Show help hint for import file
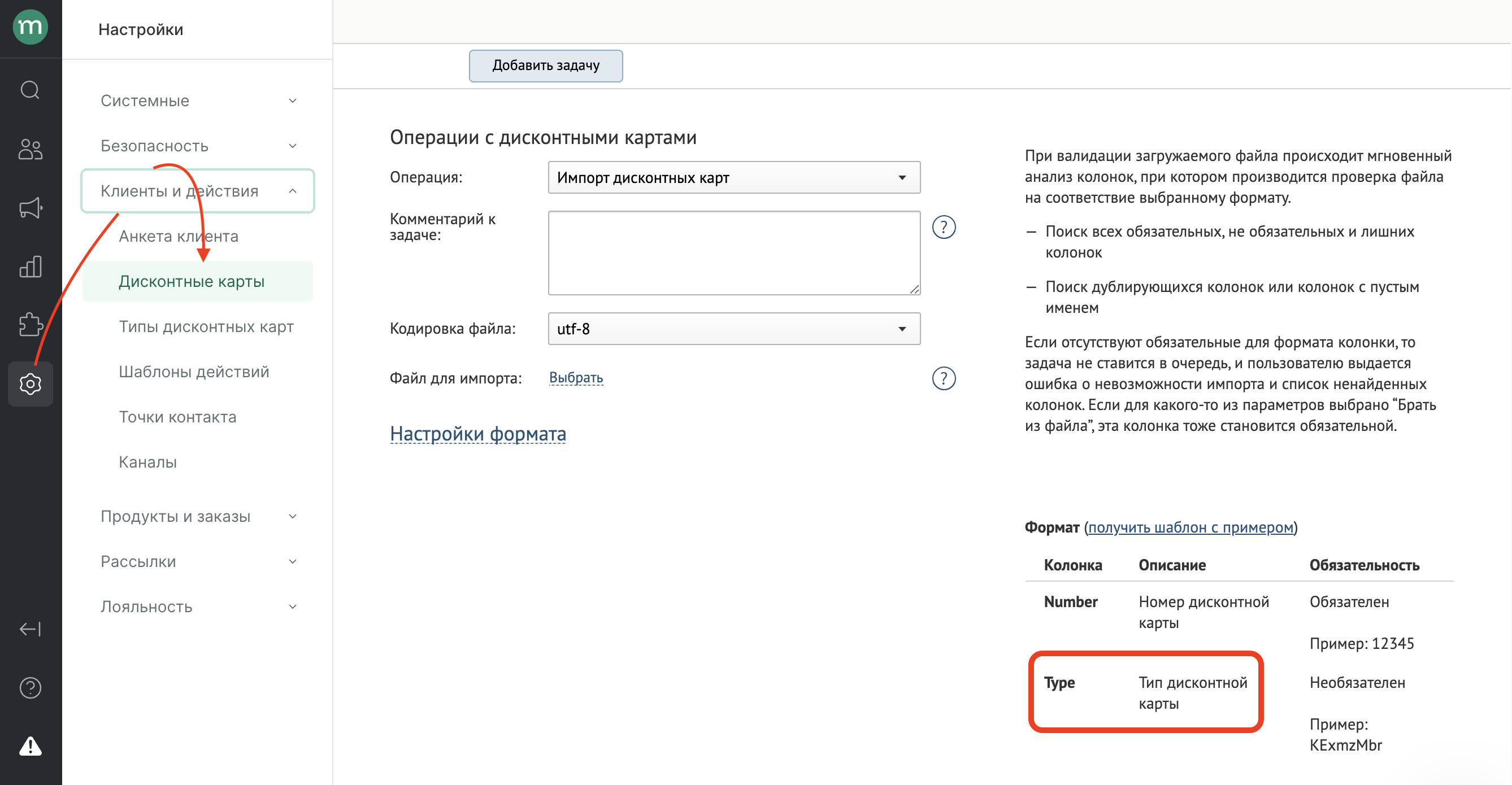This screenshot has width=1512, height=785. coord(944,378)
